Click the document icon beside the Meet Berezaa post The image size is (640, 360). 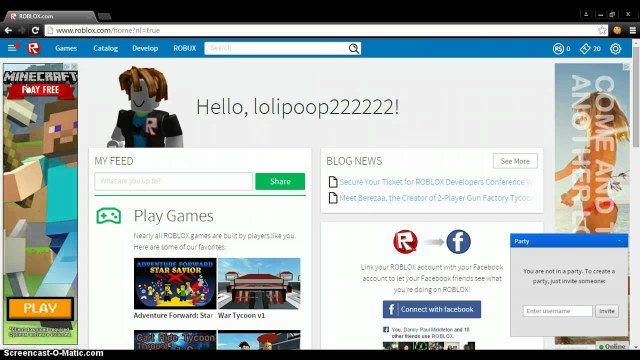pos(333,198)
